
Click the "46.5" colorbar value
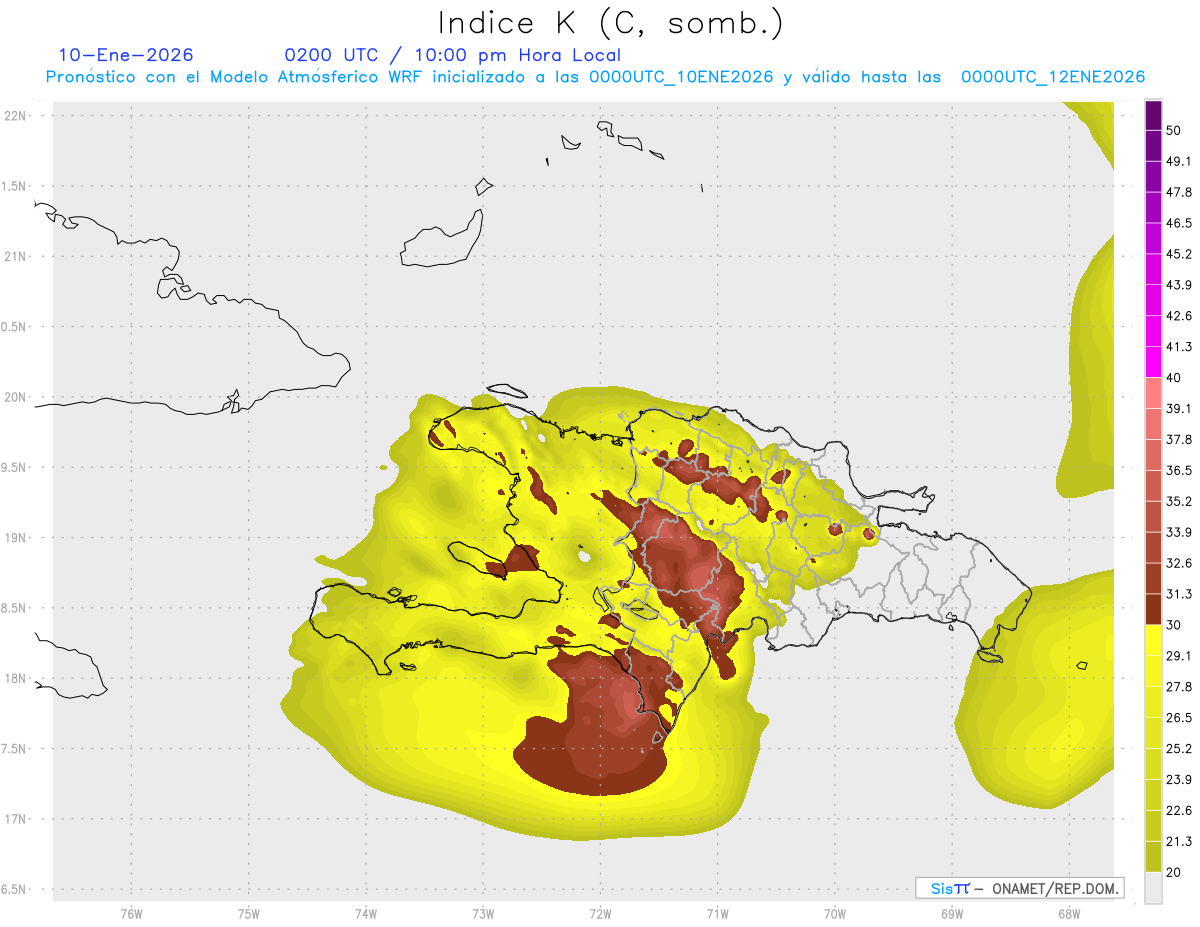pos(1179,224)
